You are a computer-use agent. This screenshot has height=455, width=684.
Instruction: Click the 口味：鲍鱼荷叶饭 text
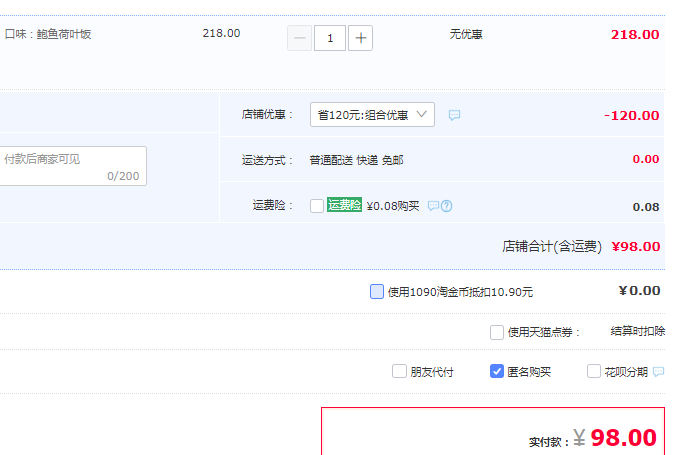point(48,34)
